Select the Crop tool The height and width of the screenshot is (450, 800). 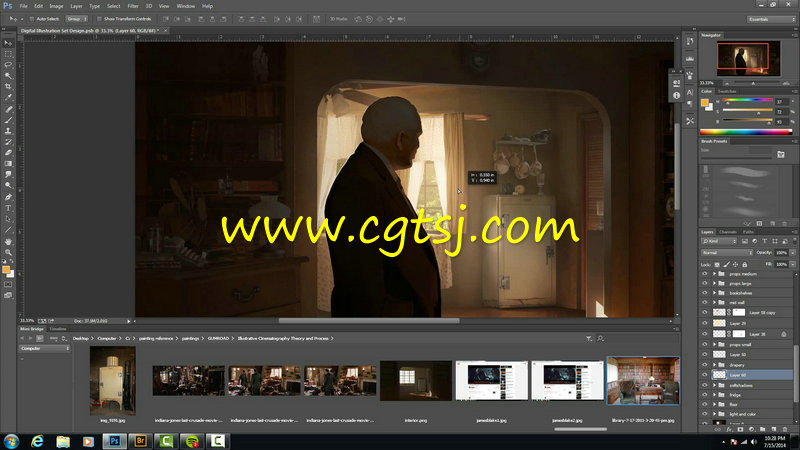click(x=8, y=86)
